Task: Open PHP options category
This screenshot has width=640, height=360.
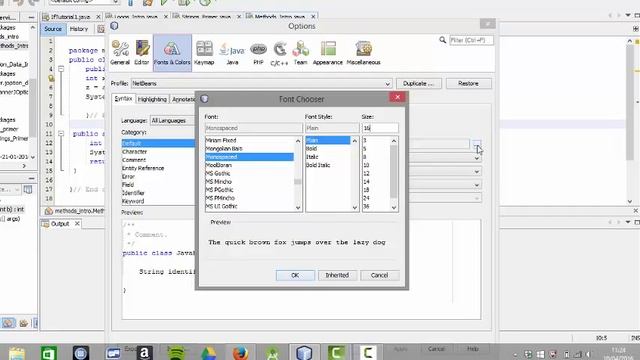Action: coord(258,53)
